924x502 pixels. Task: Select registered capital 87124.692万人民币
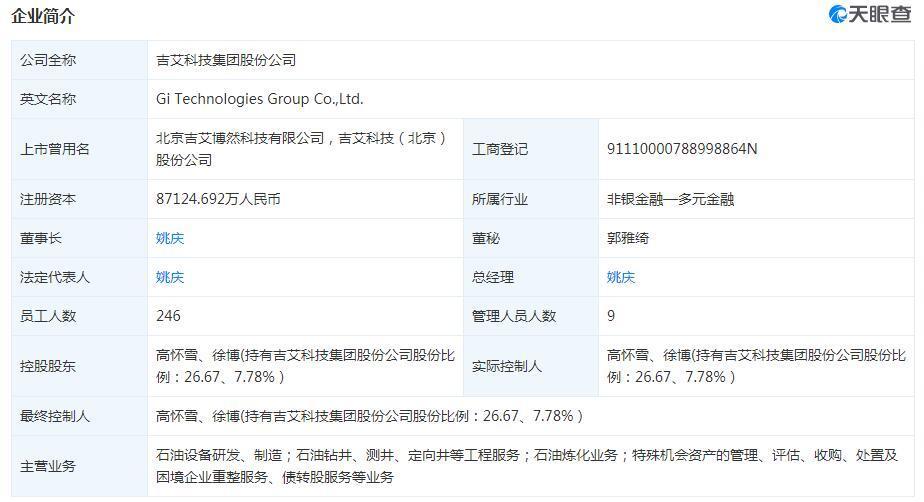coord(218,199)
